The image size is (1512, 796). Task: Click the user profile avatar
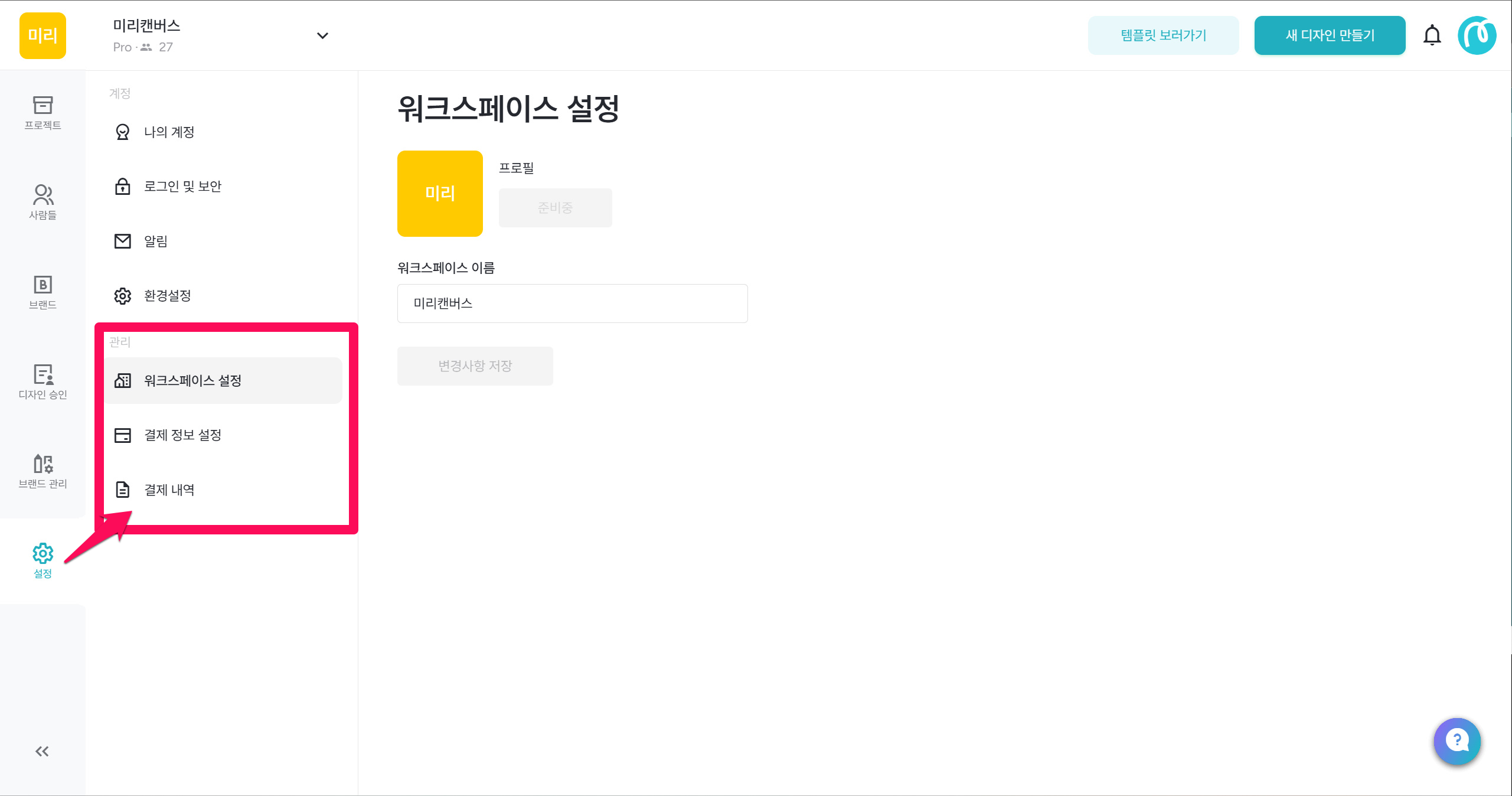click(1477, 35)
